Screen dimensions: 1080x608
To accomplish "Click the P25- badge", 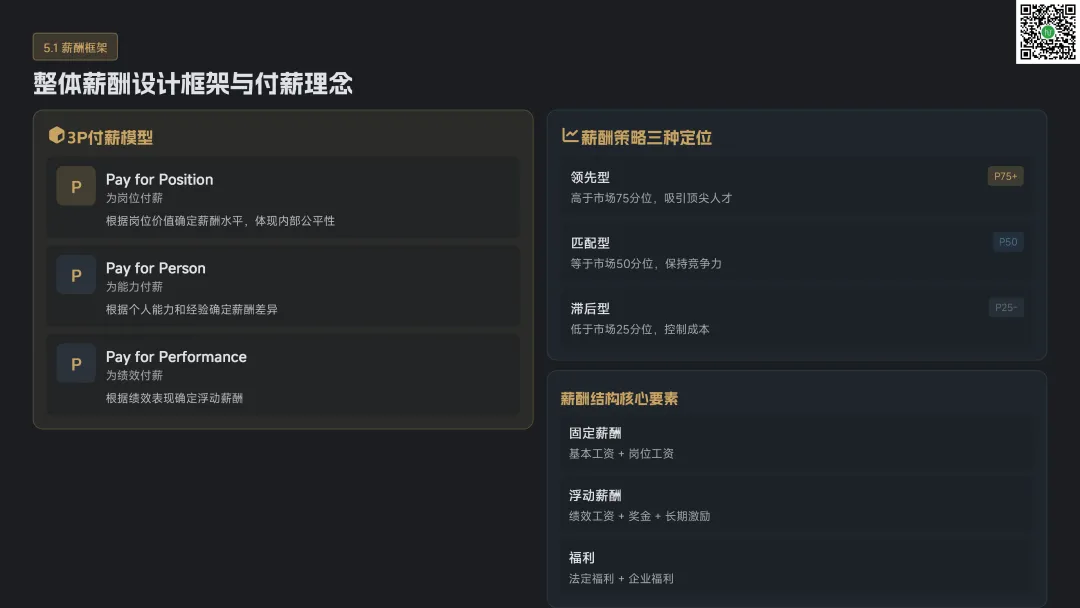I will (x=1006, y=307).
